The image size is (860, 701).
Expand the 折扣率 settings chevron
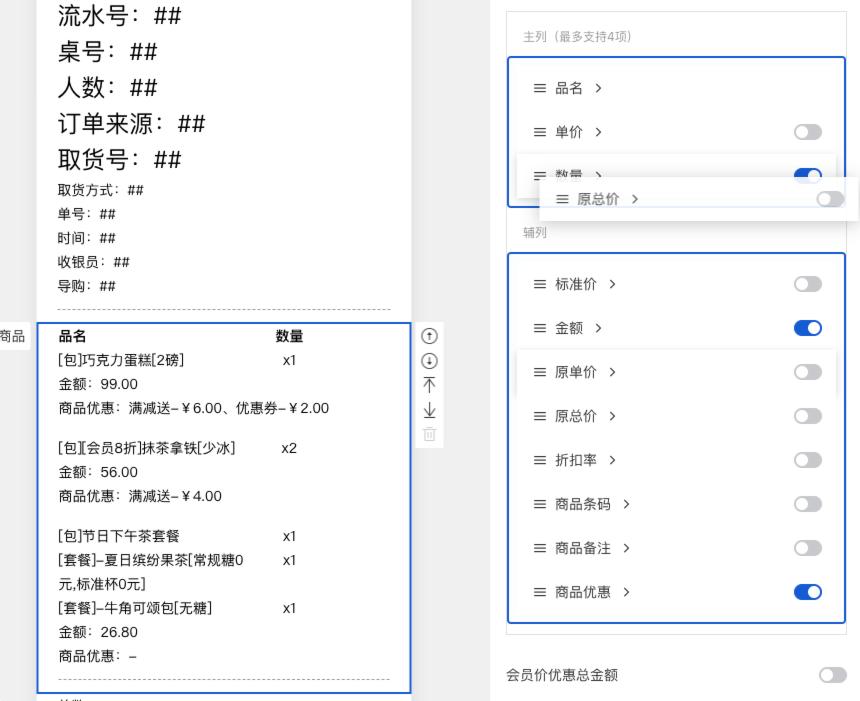pos(612,460)
